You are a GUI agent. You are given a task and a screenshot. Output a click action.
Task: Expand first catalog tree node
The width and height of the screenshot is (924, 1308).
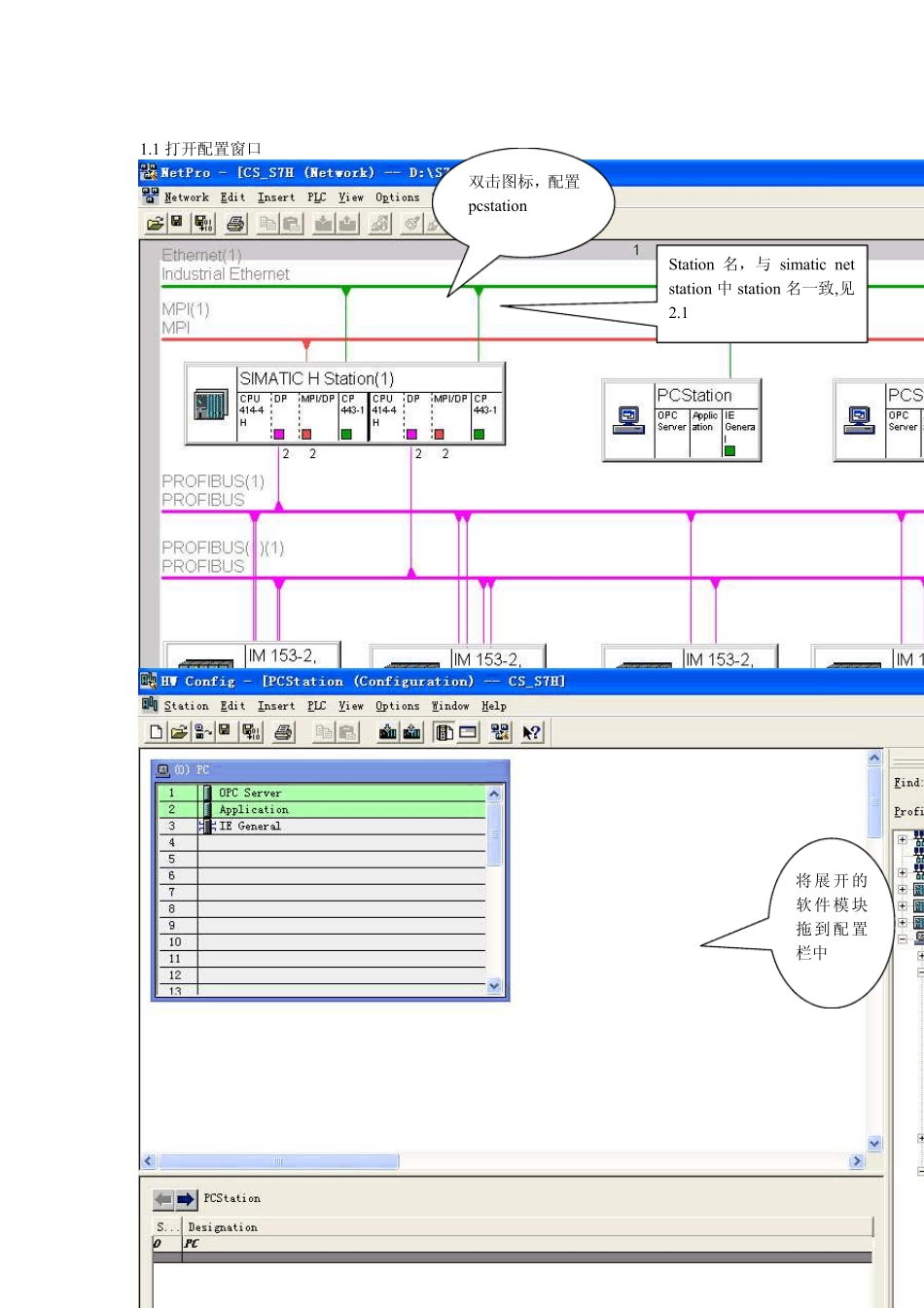(902, 839)
